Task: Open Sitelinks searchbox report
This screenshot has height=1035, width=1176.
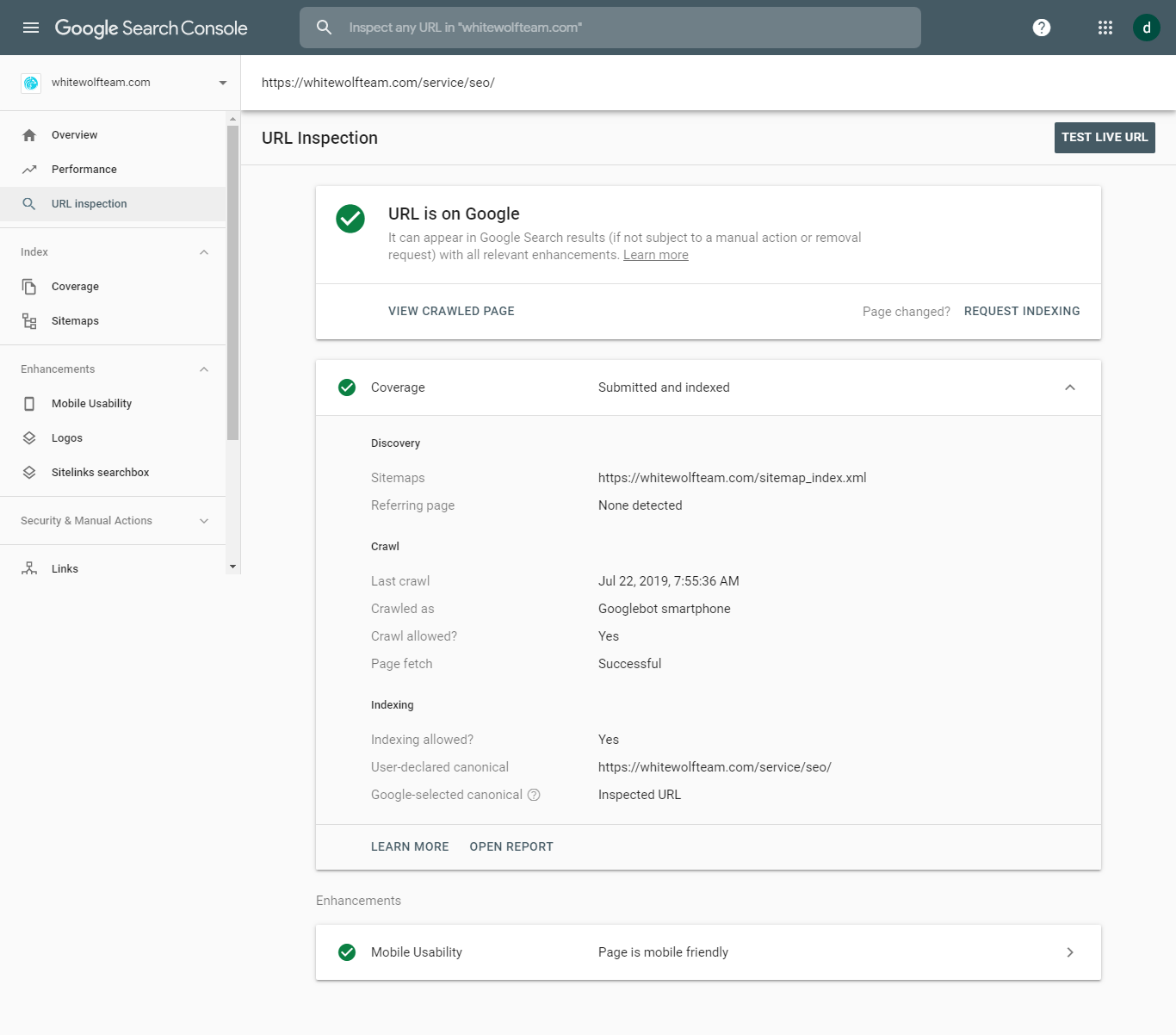Action: [x=113, y=473]
